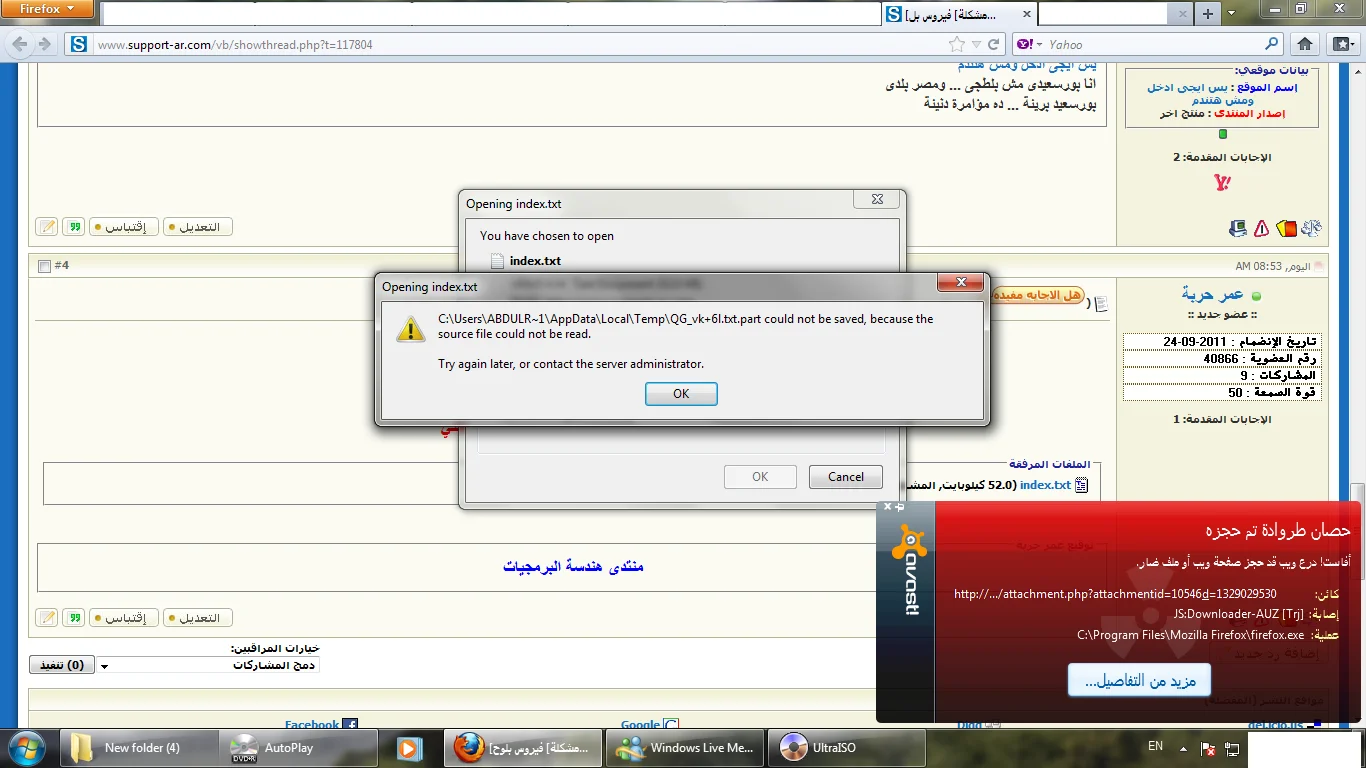This screenshot has height=768, width=1366.
Task: Open the Yahoo search engine selector dropdown
Action: 1030,44
